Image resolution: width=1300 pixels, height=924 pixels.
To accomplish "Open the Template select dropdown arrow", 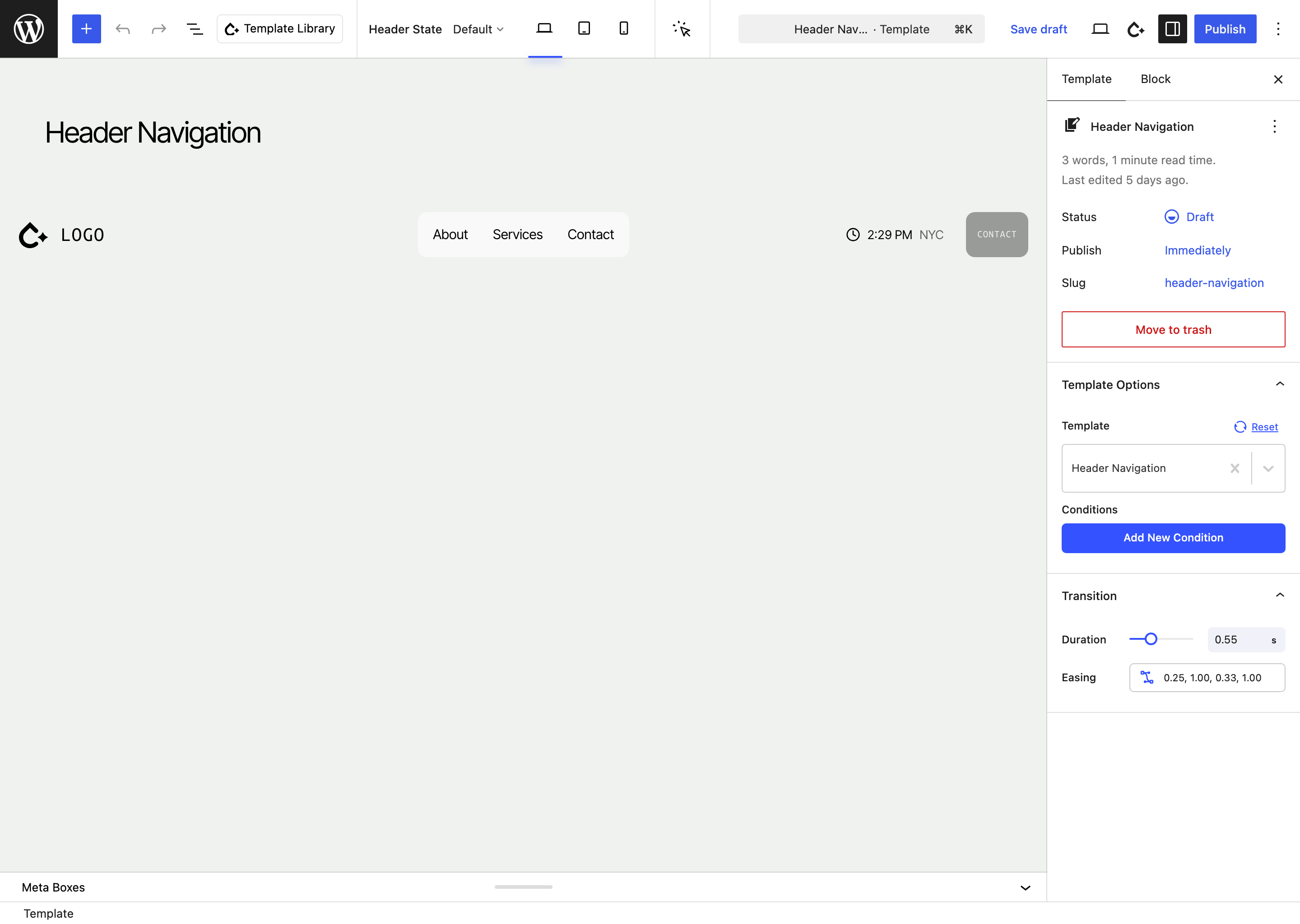I will (x=1268, y=468).
